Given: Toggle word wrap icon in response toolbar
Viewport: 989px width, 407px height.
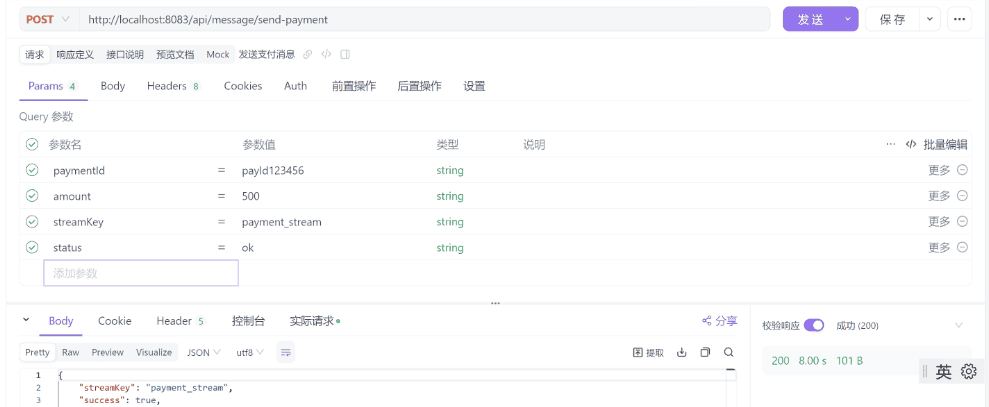Looking at the screenshot, I should point(286,352).
